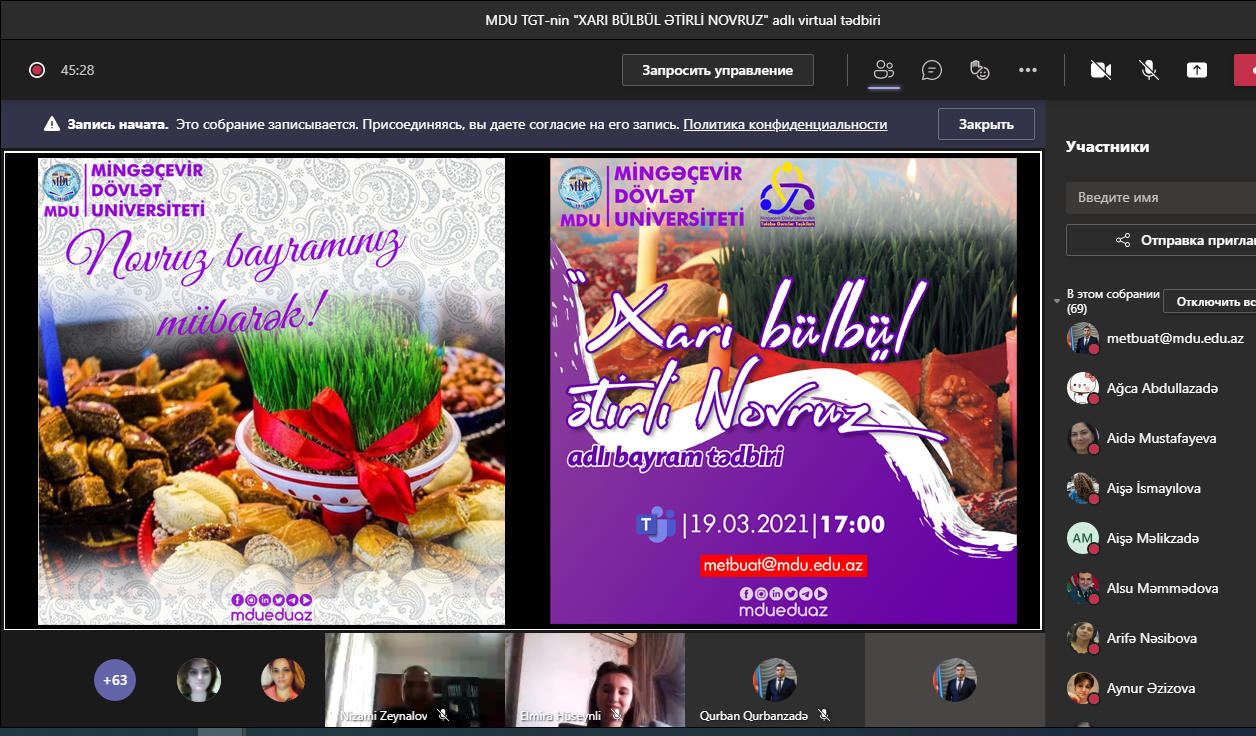
Task: Select Alsu Məmmədova in the participant list
Action: coord(1147,588)
